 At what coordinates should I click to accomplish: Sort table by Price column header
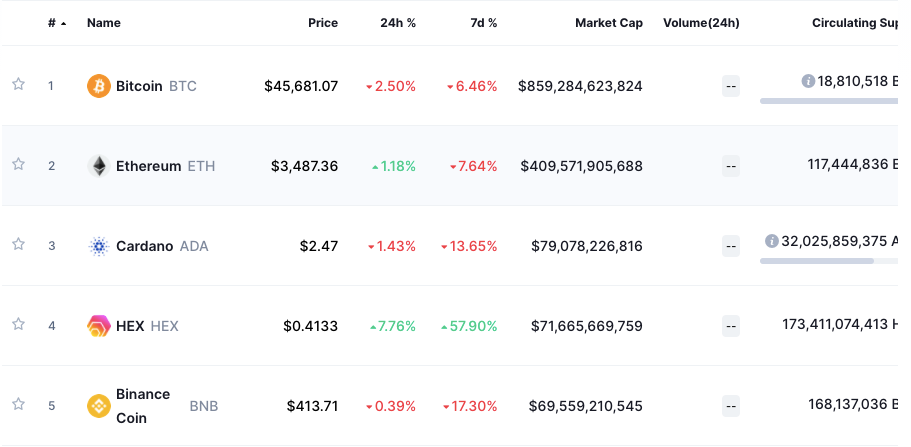point(322,23)
